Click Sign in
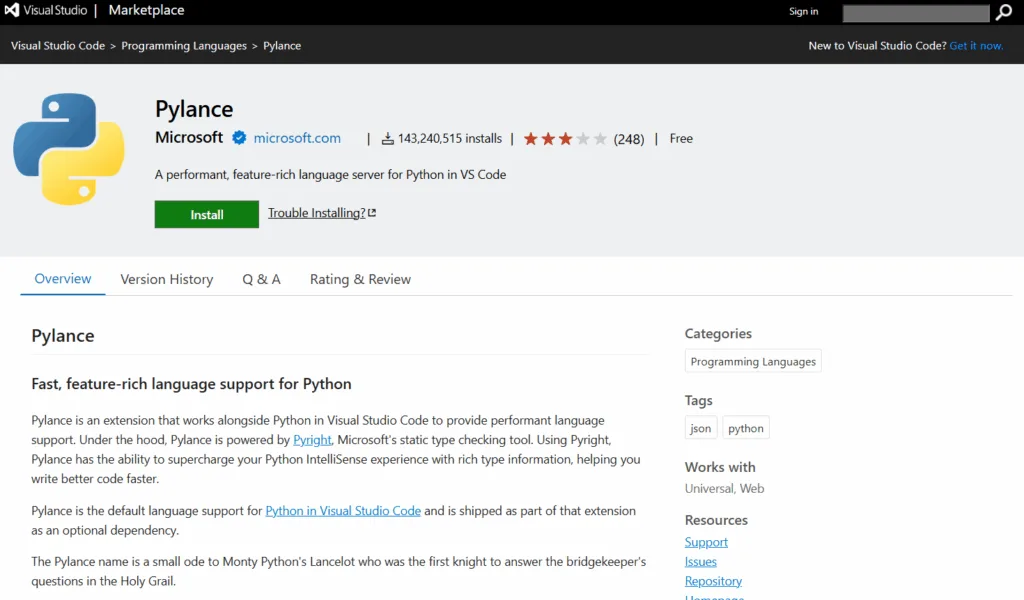Viewport: 1024px width, 600px height. [803, 11]
